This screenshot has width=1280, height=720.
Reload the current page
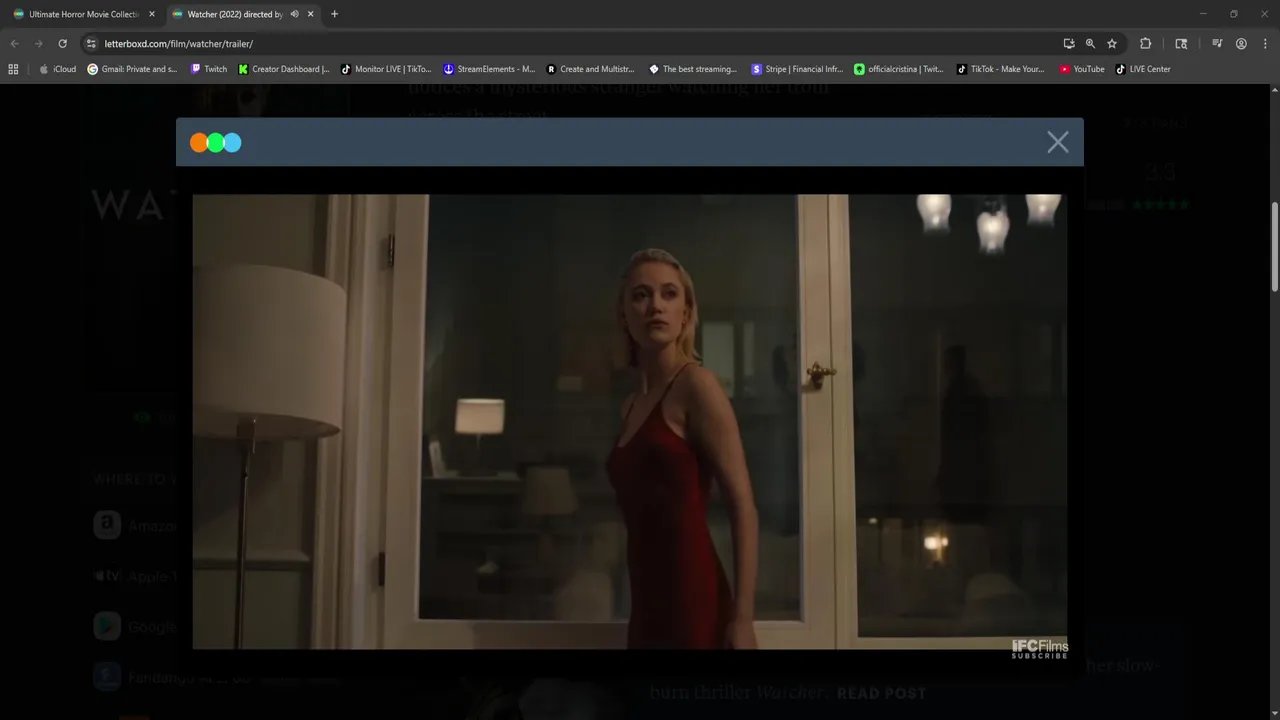click(x=62, y=43)
